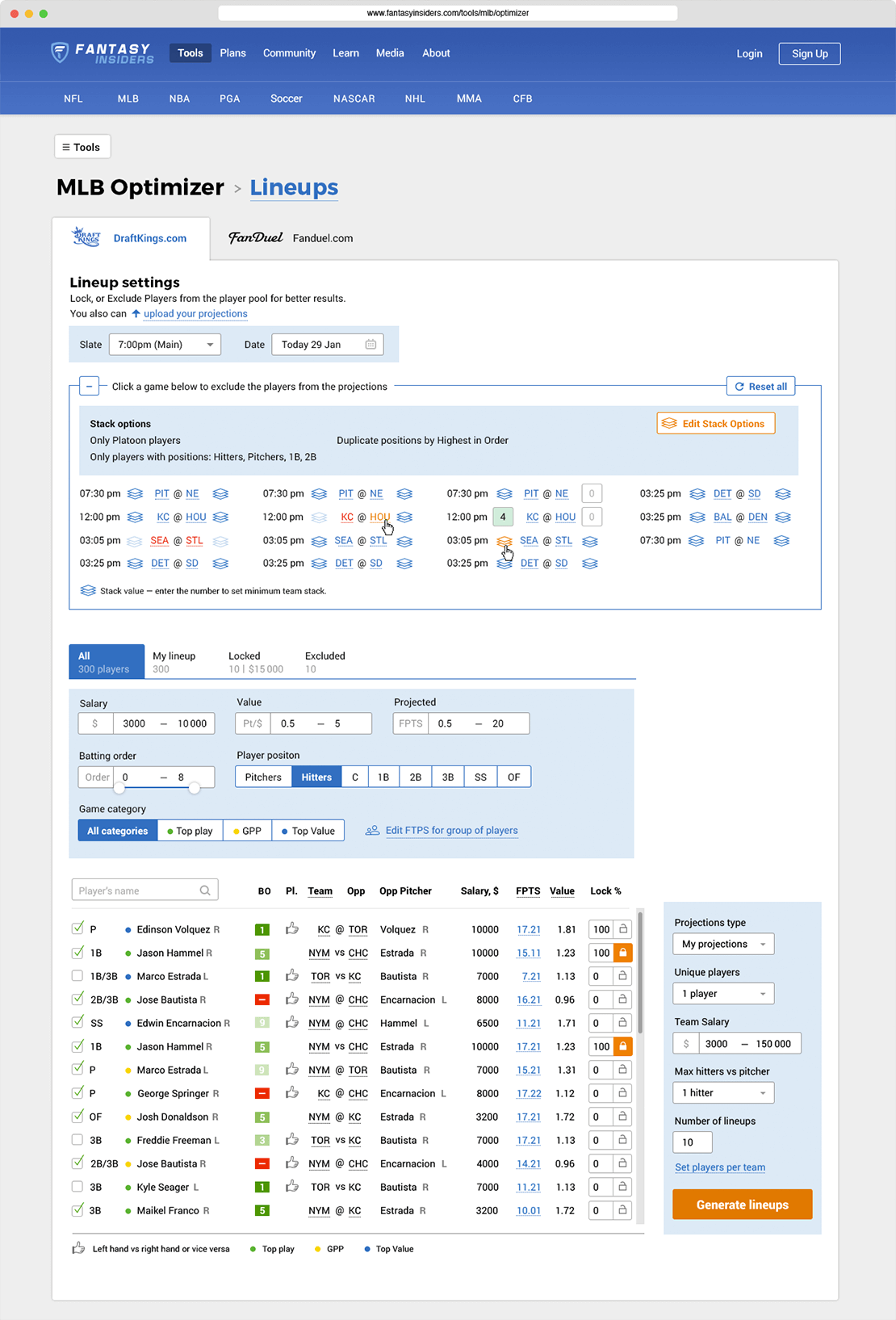The width and height of the screenshot is (896, 1320).
Task: Click the Number of lineups input field
Action: coord(693,1142)
